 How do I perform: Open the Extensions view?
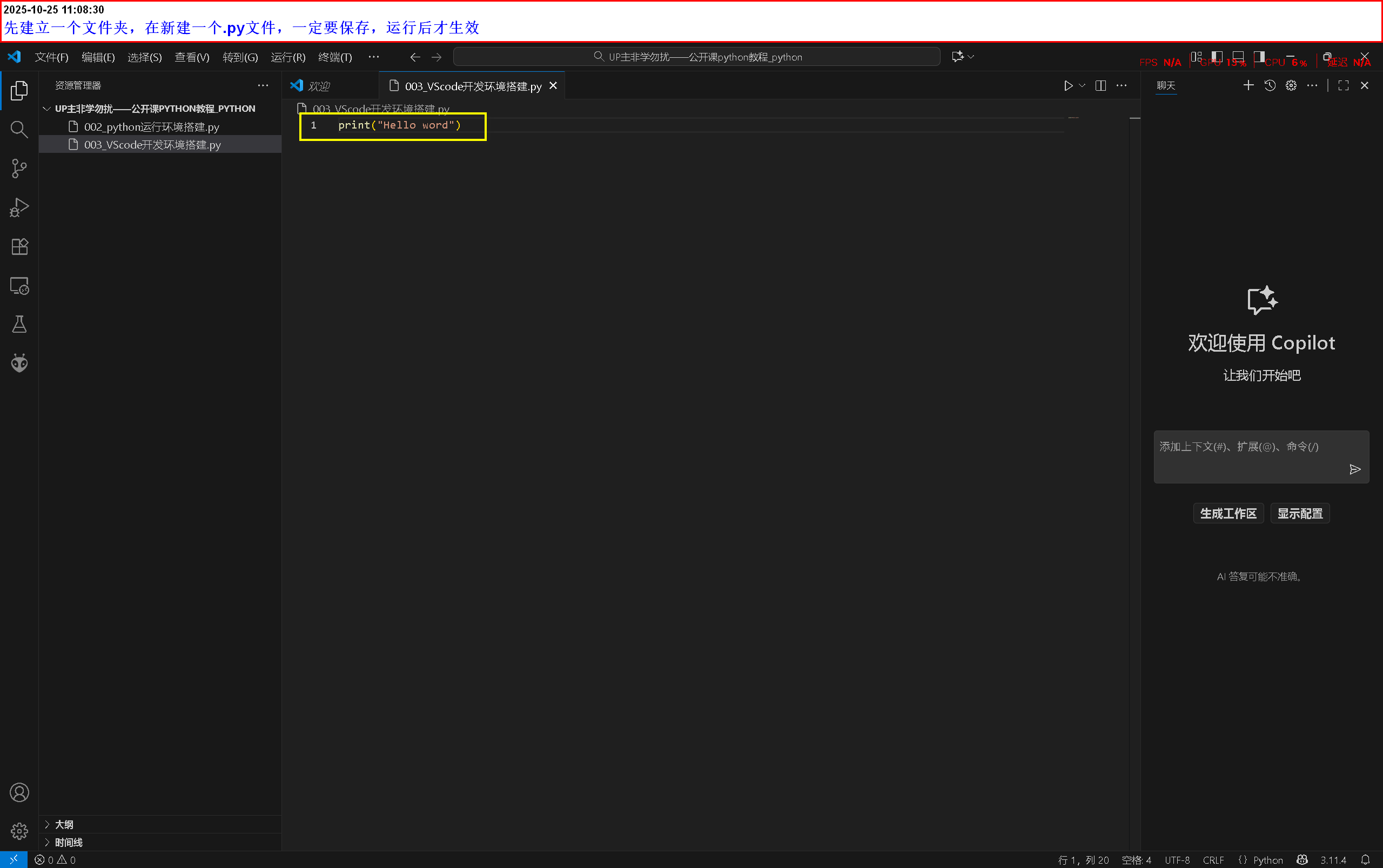coord(19,247)
